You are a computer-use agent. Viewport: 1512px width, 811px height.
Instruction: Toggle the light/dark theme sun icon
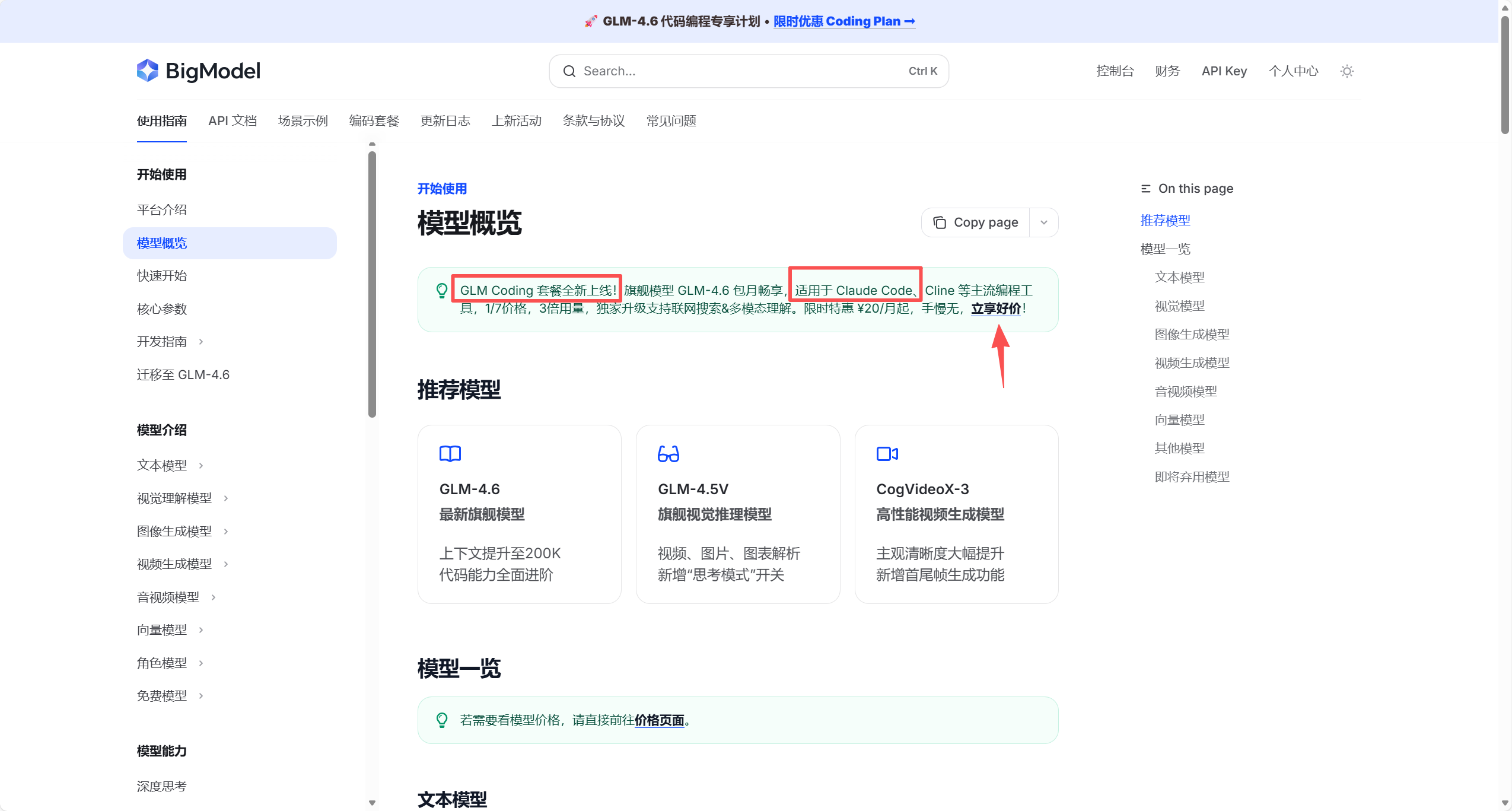tap(1347, 71)
